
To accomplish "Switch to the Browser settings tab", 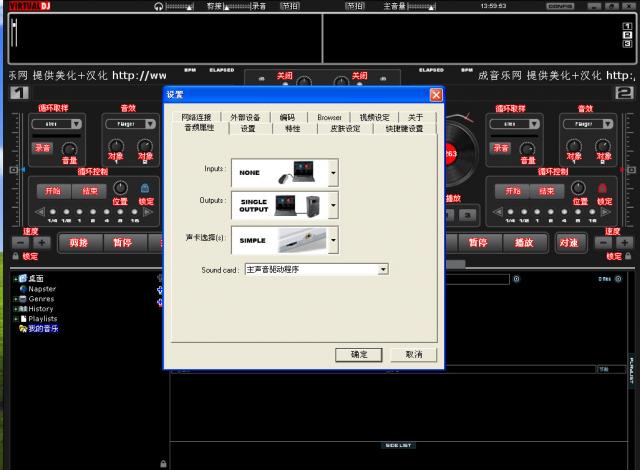I will pos(329,117).
